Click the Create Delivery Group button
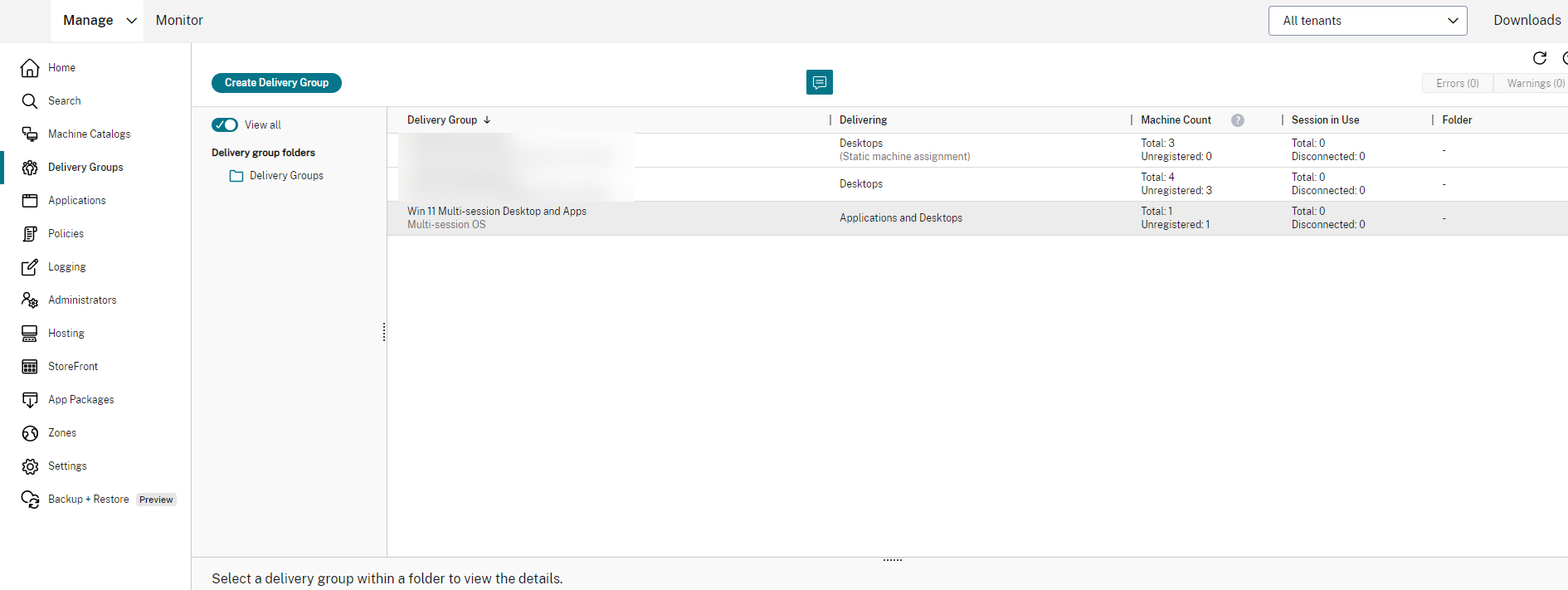The width and height of the screenshot is (1568, 590). pos(276,83)
